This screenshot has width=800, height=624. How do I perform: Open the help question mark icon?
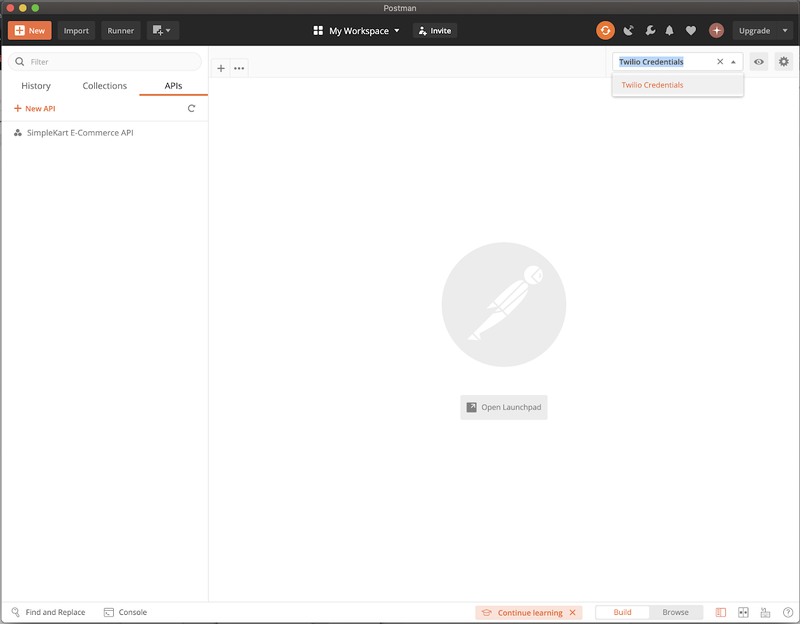pyautogui.click(x=788, y=612)
